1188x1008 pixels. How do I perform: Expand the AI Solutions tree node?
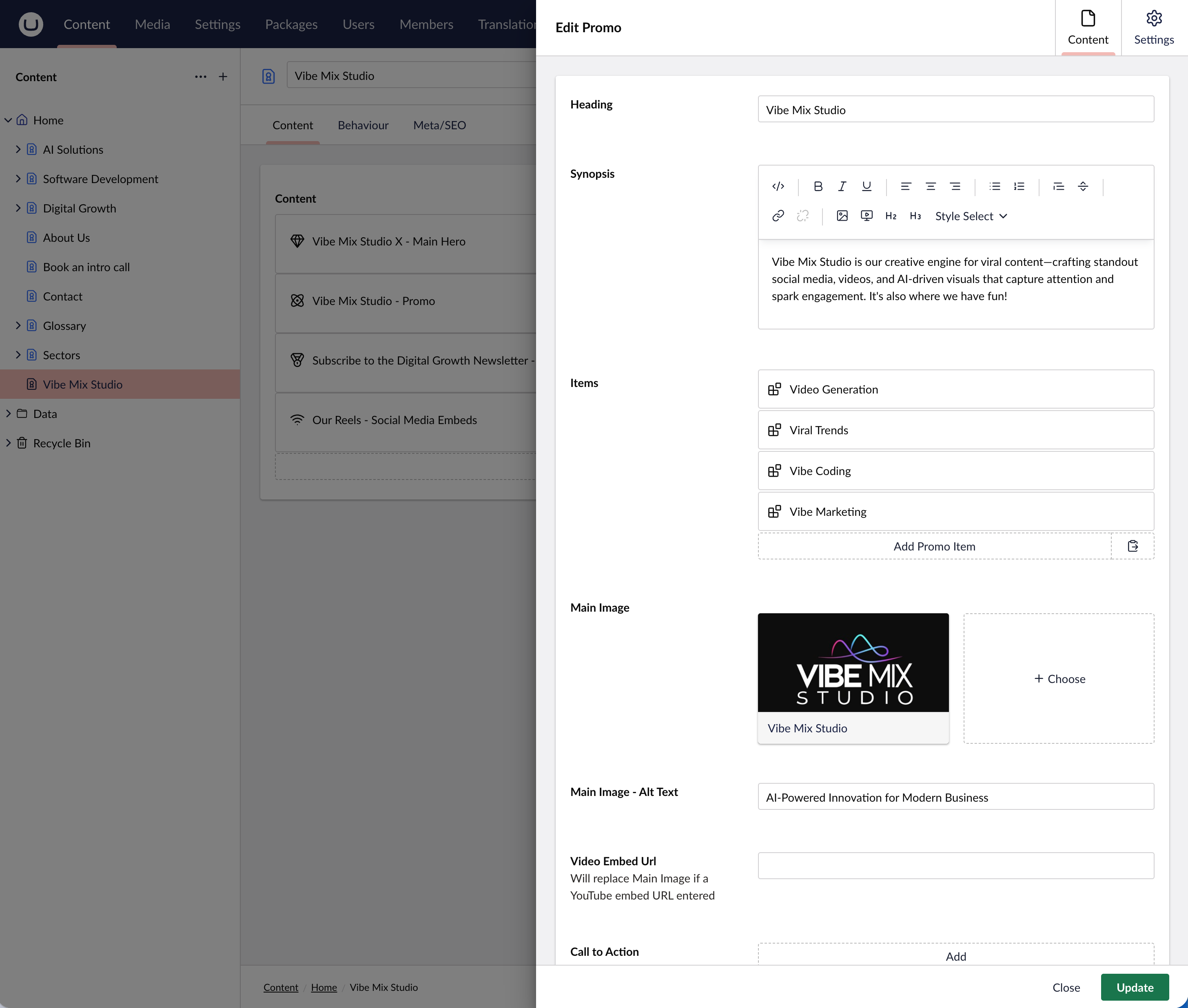(x=18, y=150)
